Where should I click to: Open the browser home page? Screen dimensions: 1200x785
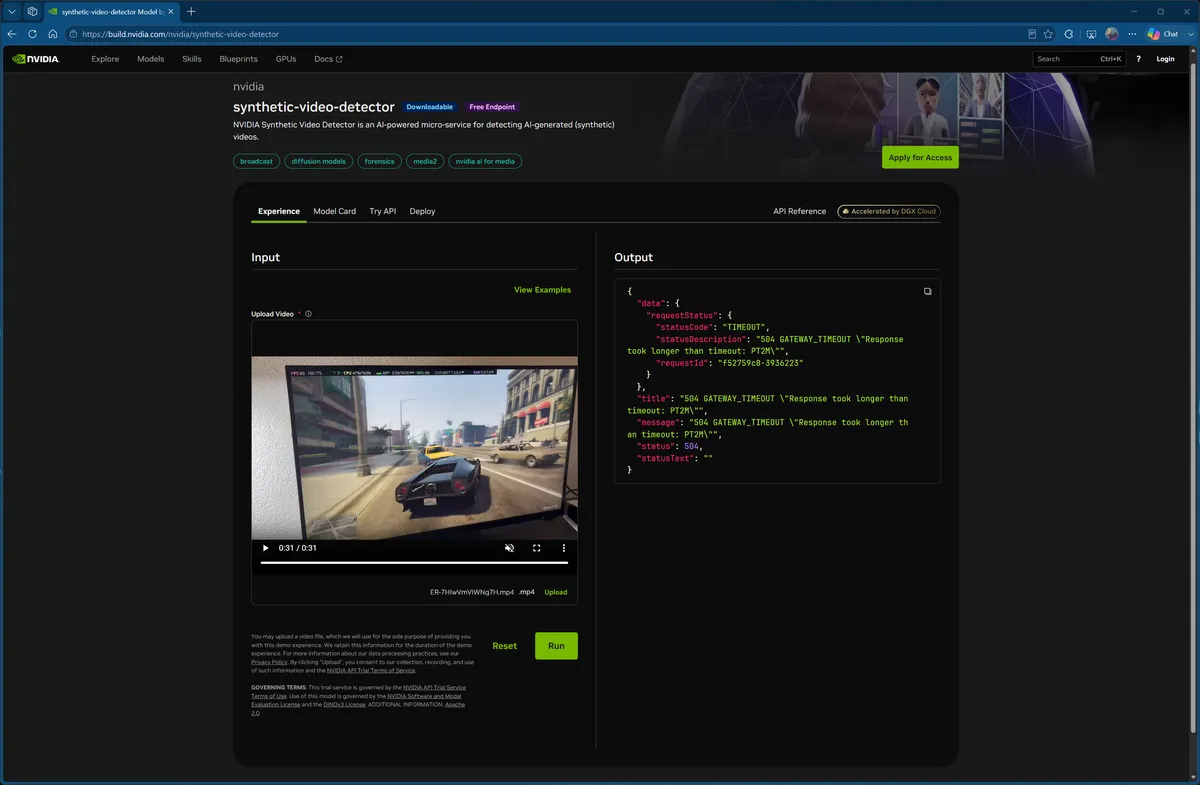click(52, 33)
